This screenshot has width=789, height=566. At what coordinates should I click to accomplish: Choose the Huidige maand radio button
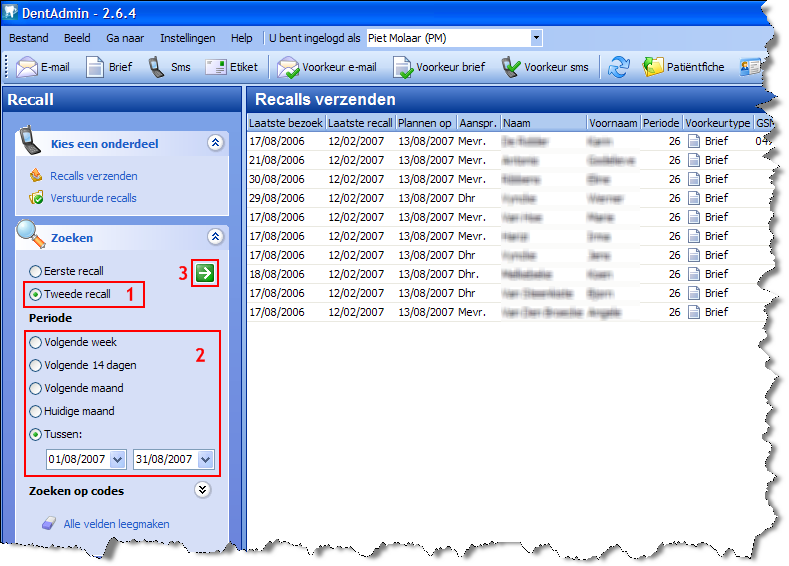click(x=37, y=411)
